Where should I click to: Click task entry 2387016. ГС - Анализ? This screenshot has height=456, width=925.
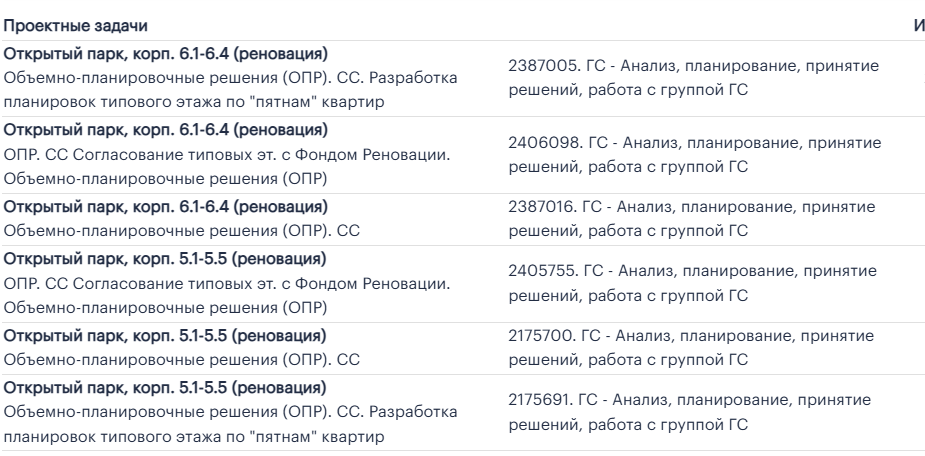click(694, 219)
